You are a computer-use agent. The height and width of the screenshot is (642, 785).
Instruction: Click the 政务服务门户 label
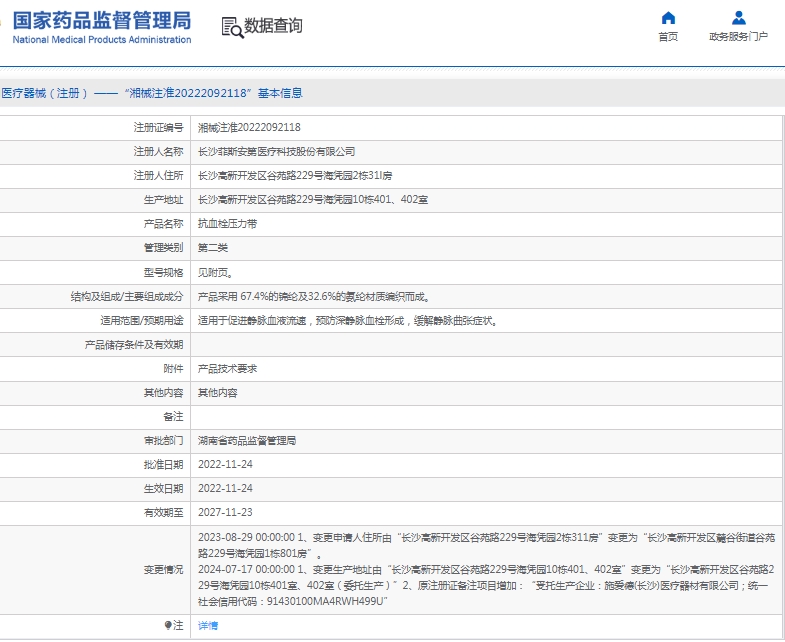click(x=738, y=37)
